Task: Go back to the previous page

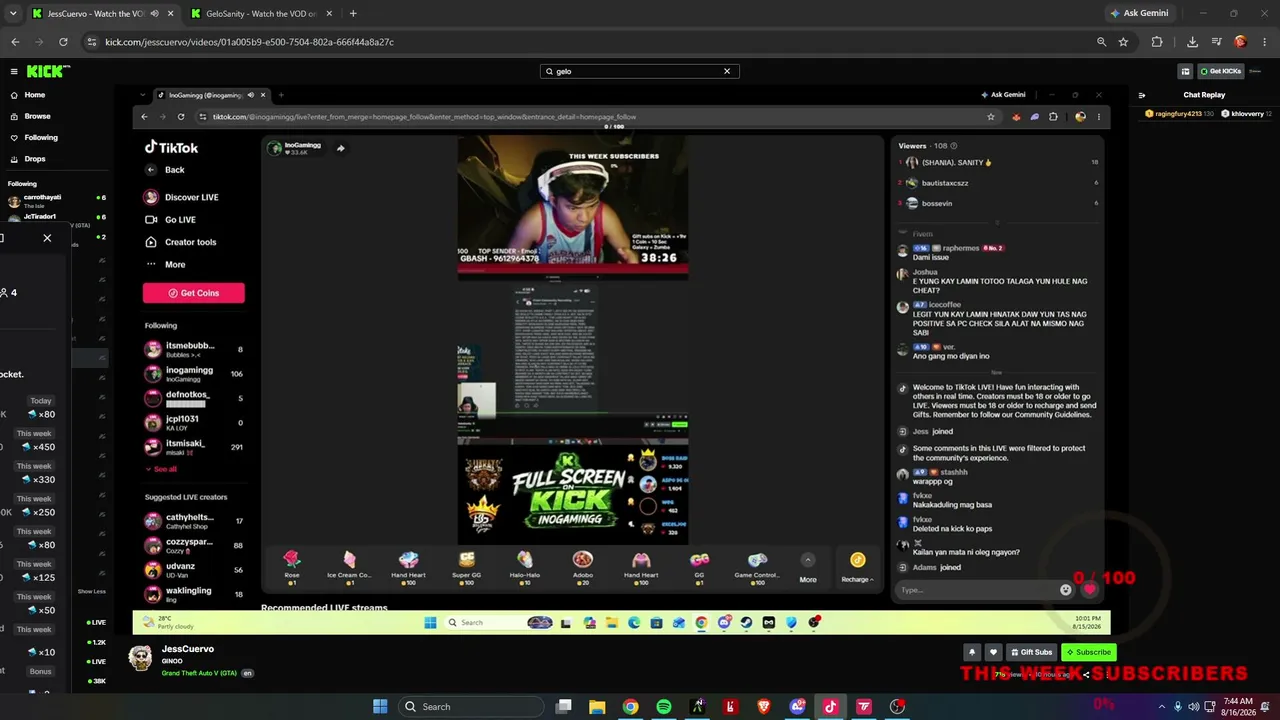Action: tap(15, 42)
